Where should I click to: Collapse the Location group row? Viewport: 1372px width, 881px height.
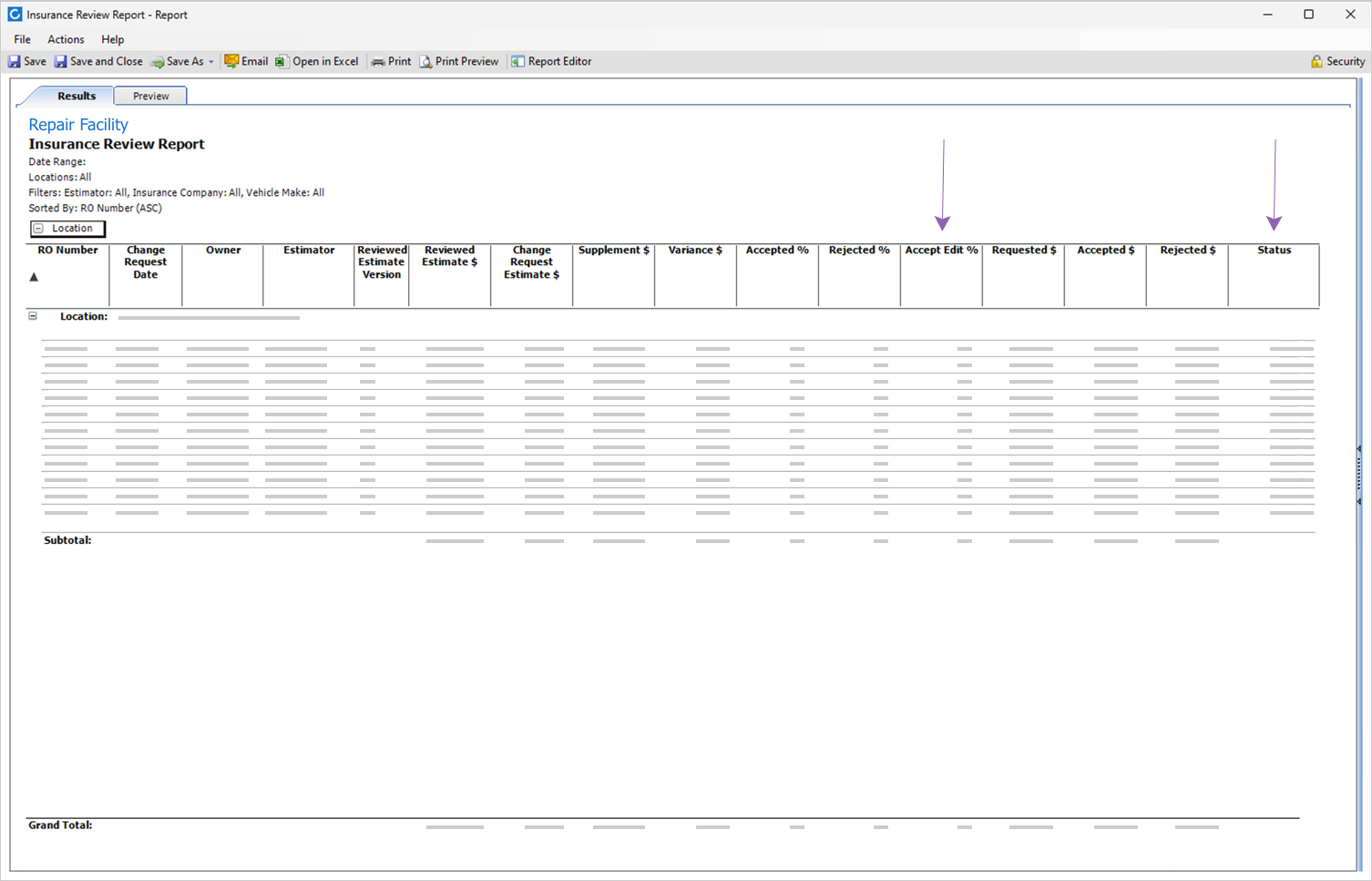click(33, 316)
